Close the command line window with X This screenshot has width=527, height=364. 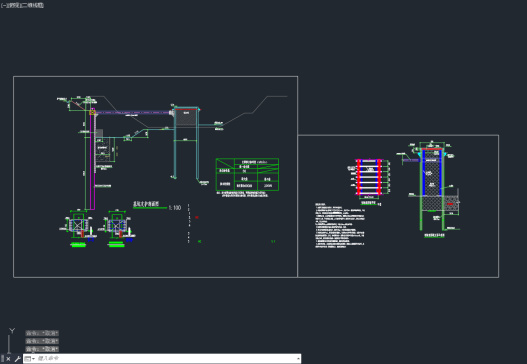click(x=8, y=359)
